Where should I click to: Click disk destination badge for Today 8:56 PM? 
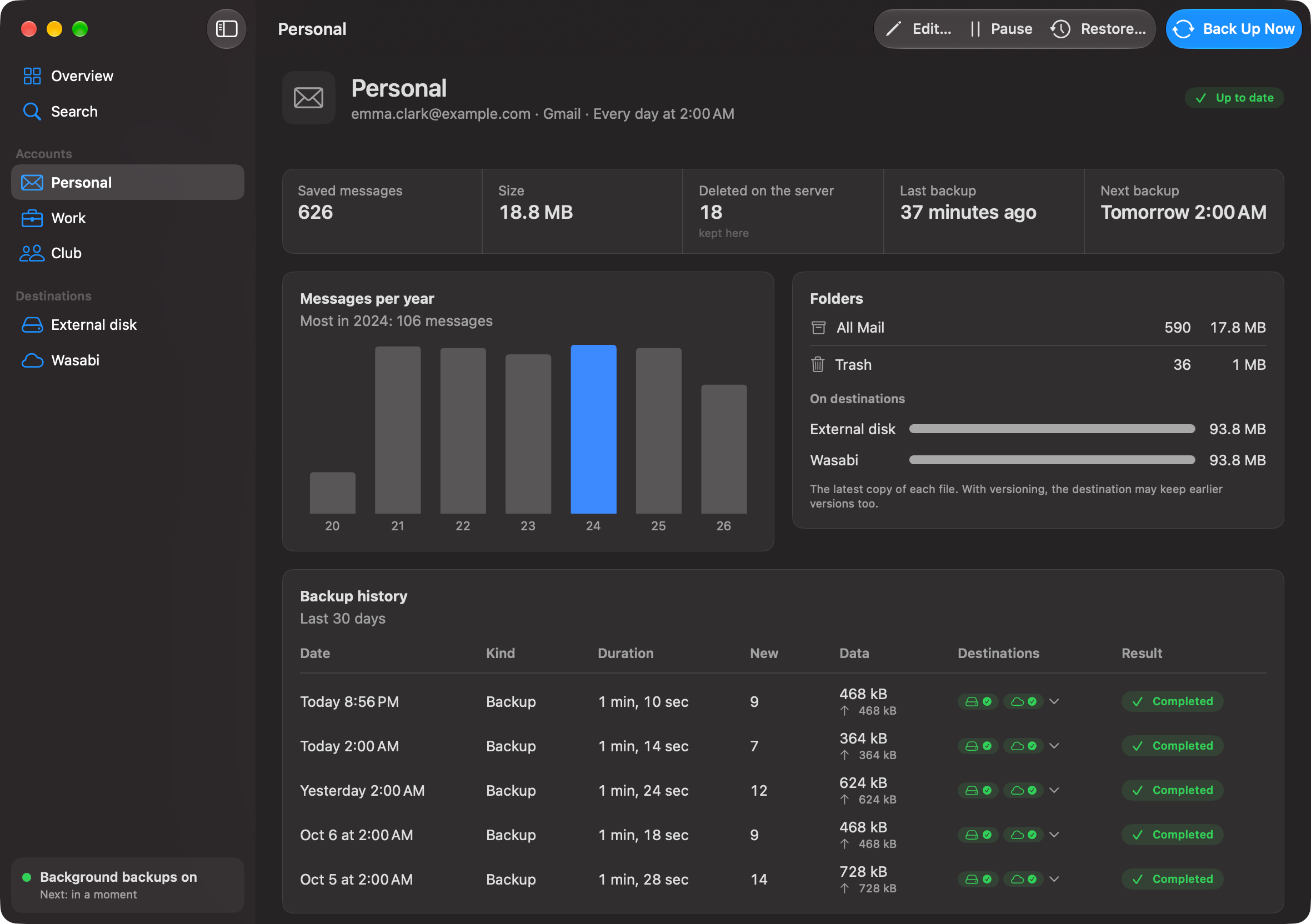(x=978, y=701)
